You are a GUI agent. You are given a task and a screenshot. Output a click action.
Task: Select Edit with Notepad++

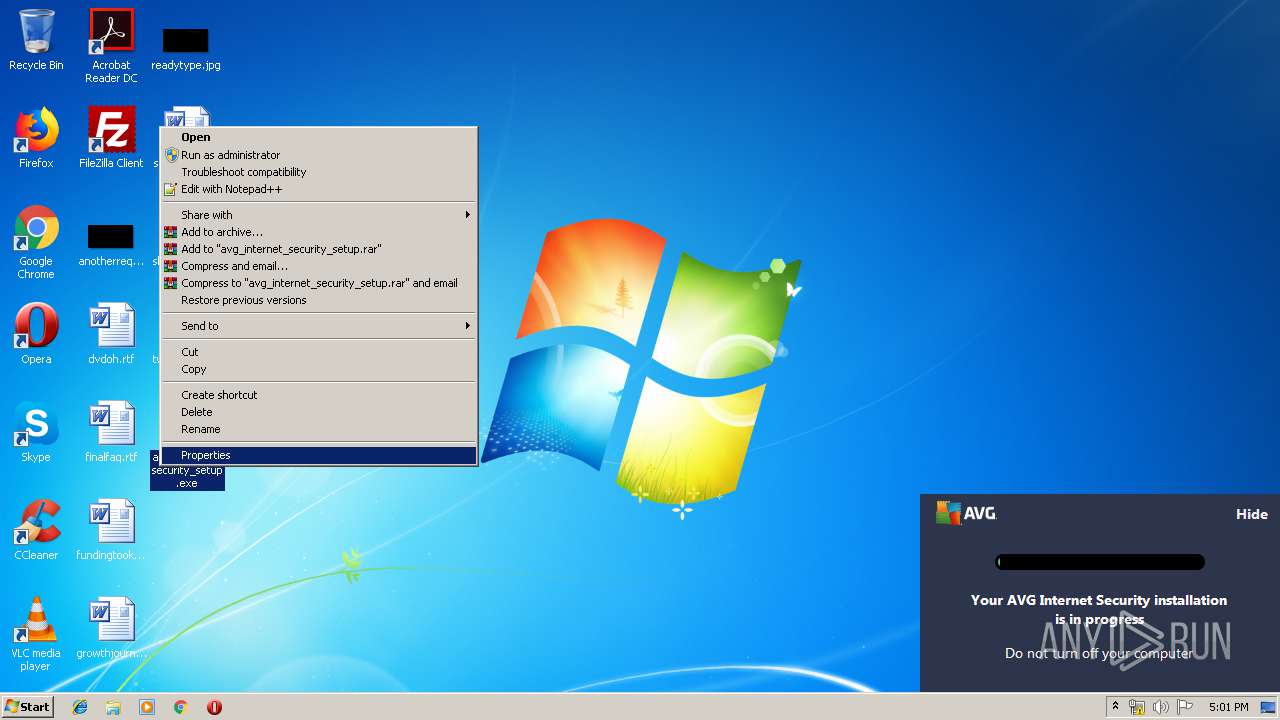(319, 189)
